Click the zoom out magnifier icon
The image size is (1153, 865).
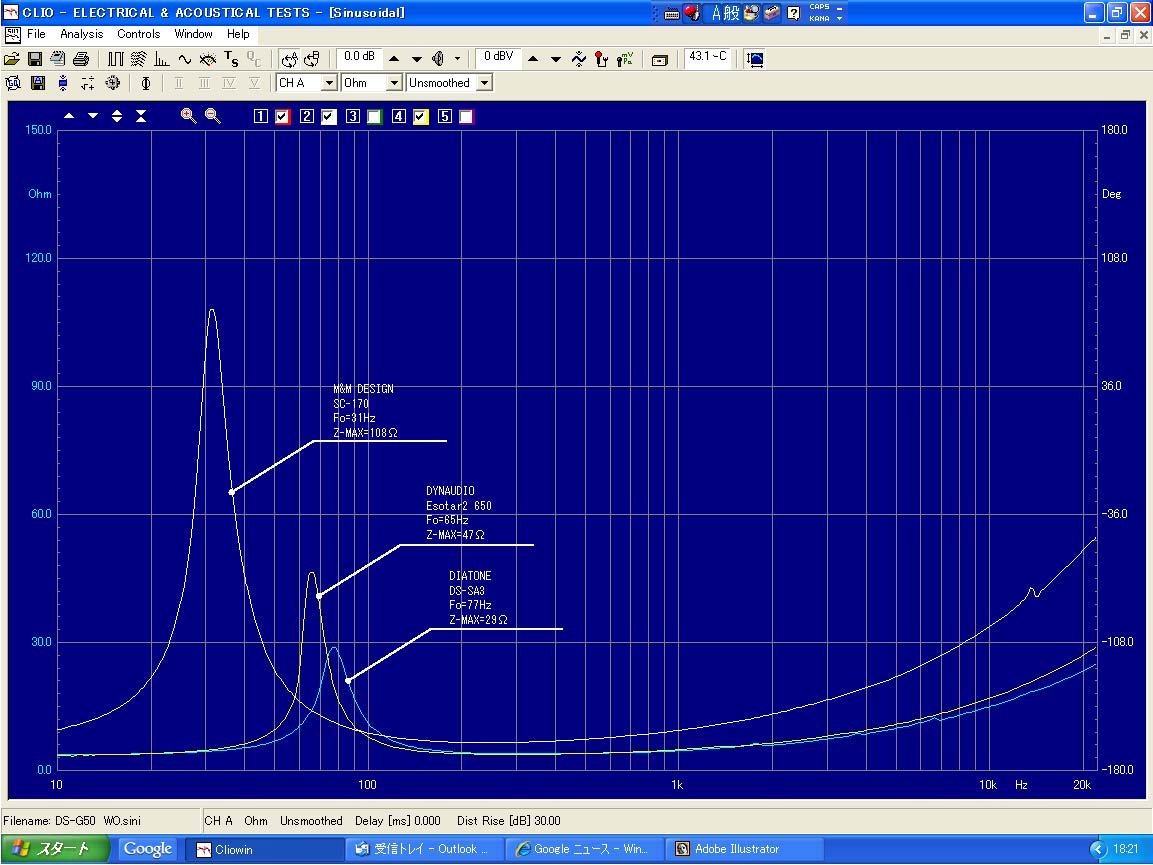pos(213,116)
